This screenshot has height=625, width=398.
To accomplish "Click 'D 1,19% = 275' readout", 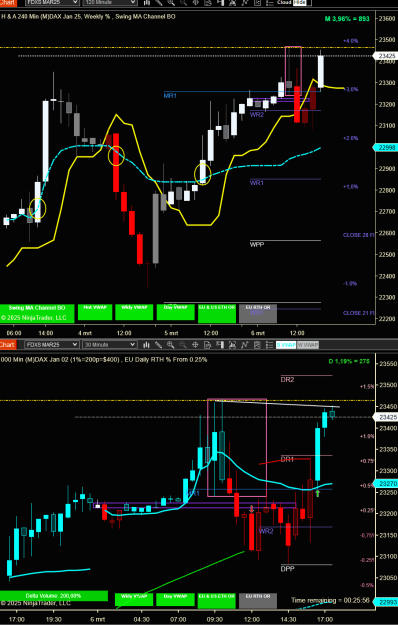I will [x=349, y=362].
